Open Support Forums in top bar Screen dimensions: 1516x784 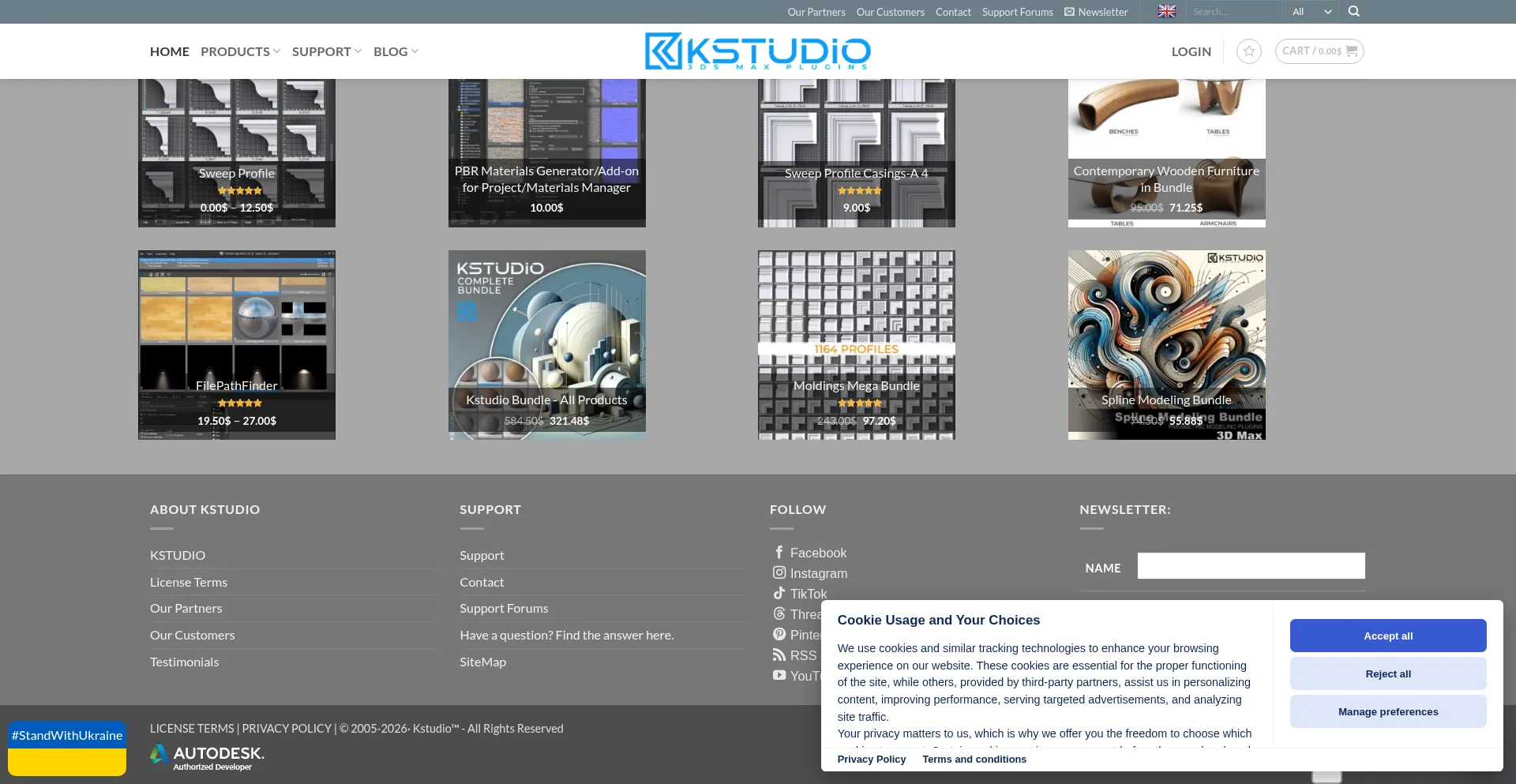pyautogui.click(x=1018, y=12)
